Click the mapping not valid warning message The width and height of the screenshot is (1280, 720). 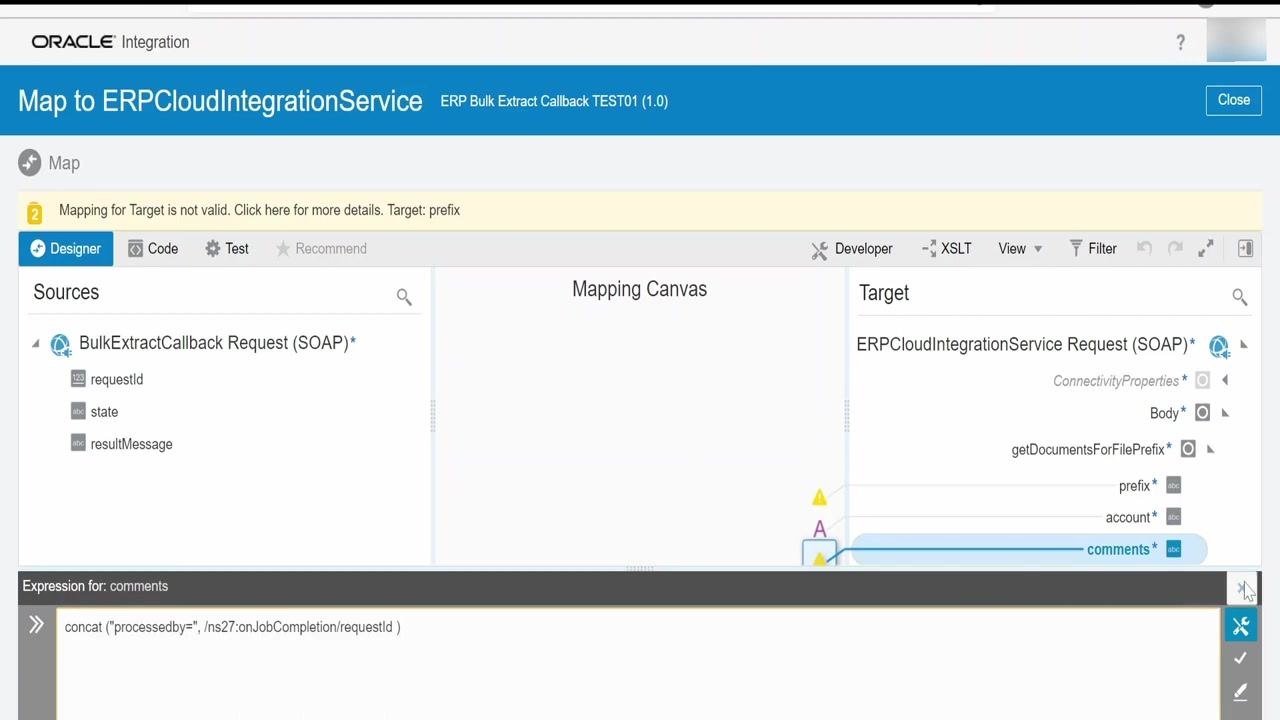pos(259,210)
